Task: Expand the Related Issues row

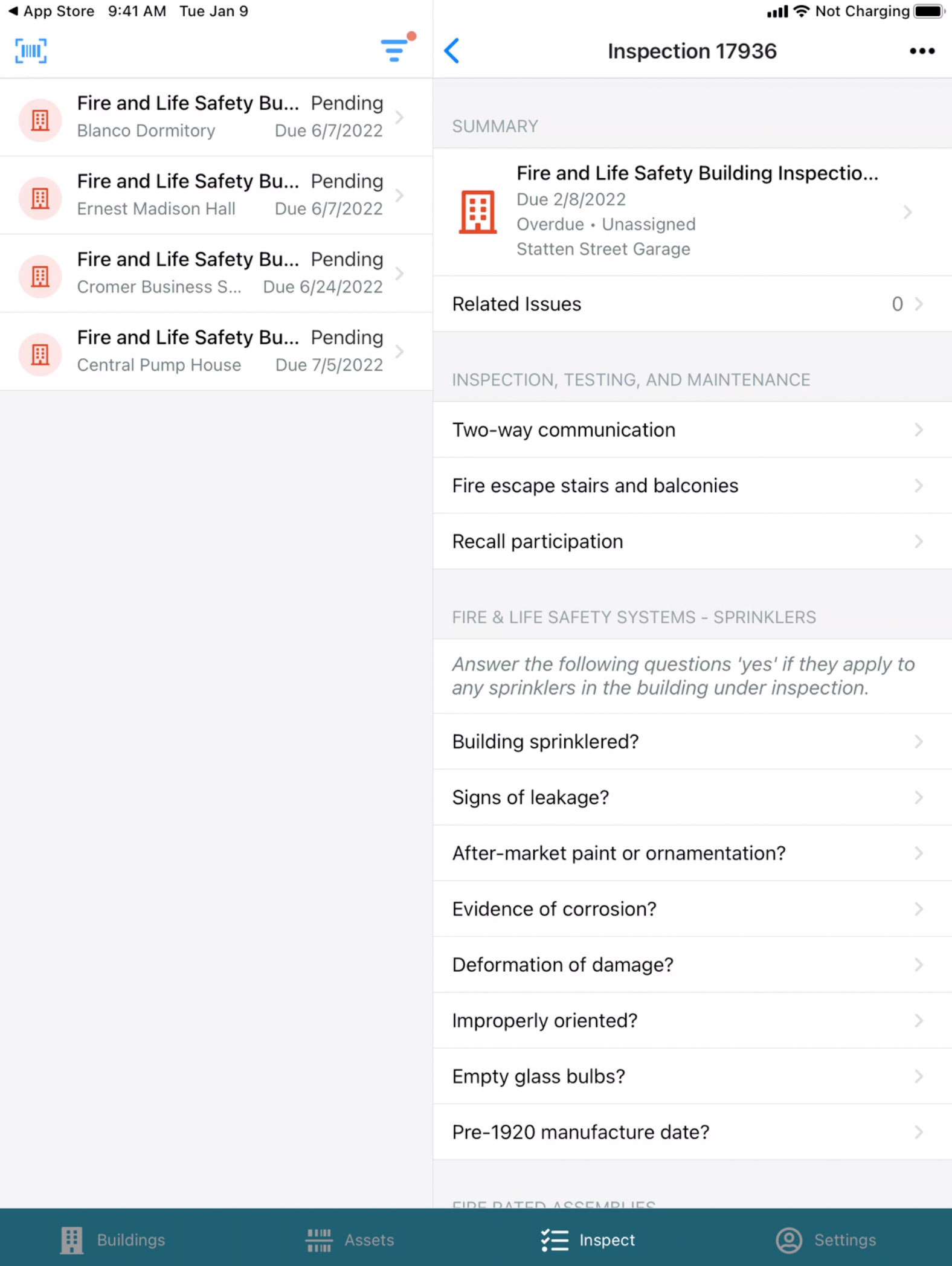Action: 692,304
